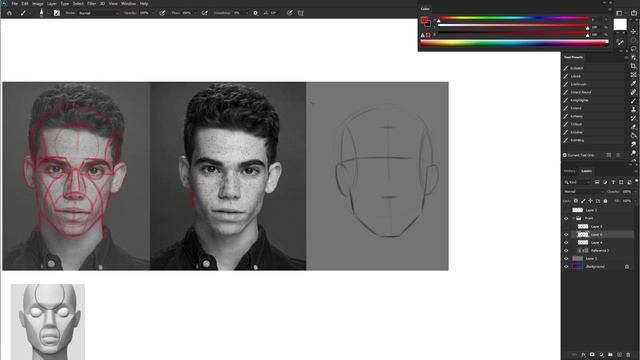Toggle layer filtering switch
Image resolution: width=640 pixels, height=360 pixels.
tap(636, 181)
